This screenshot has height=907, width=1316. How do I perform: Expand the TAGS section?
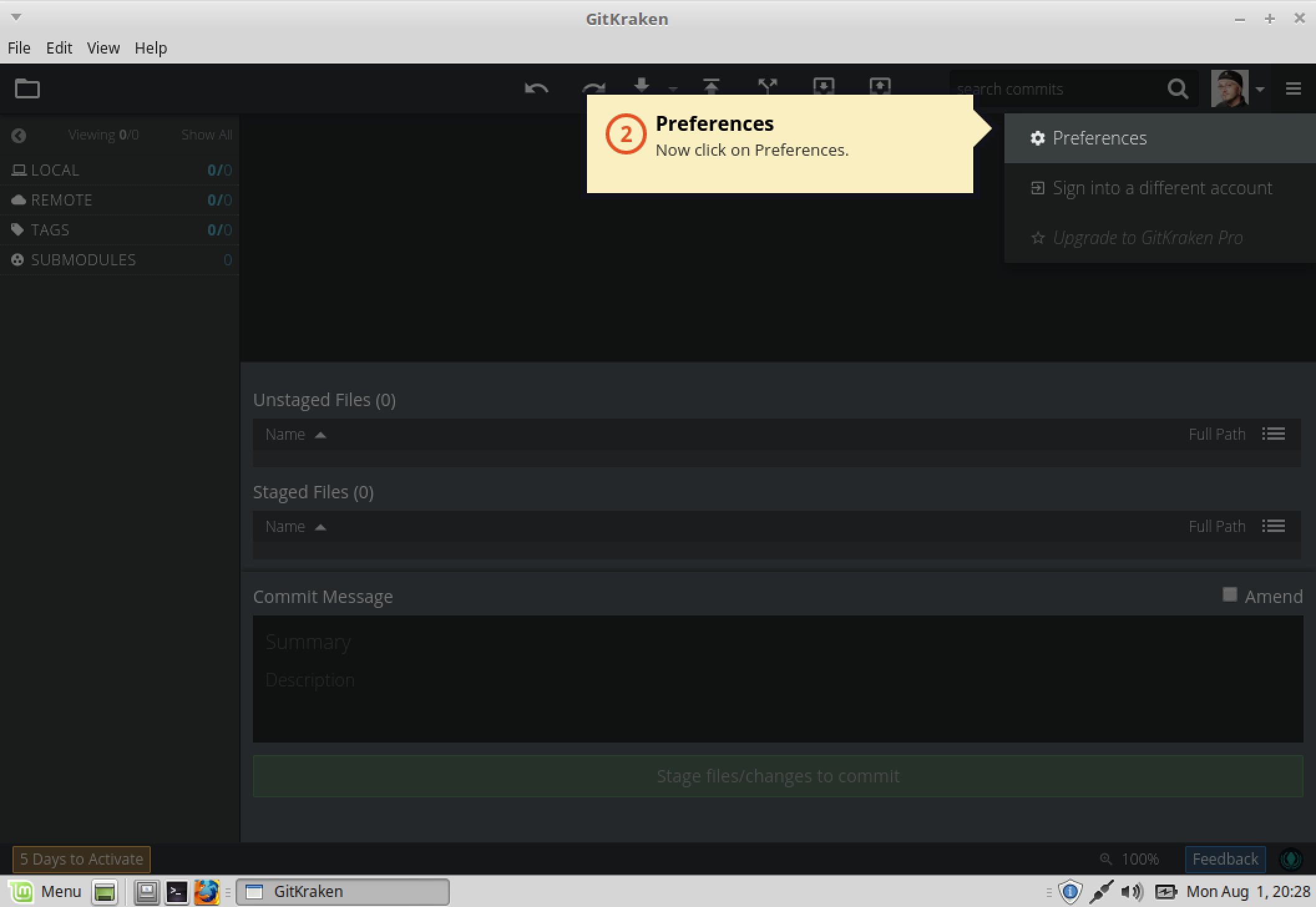119,230
